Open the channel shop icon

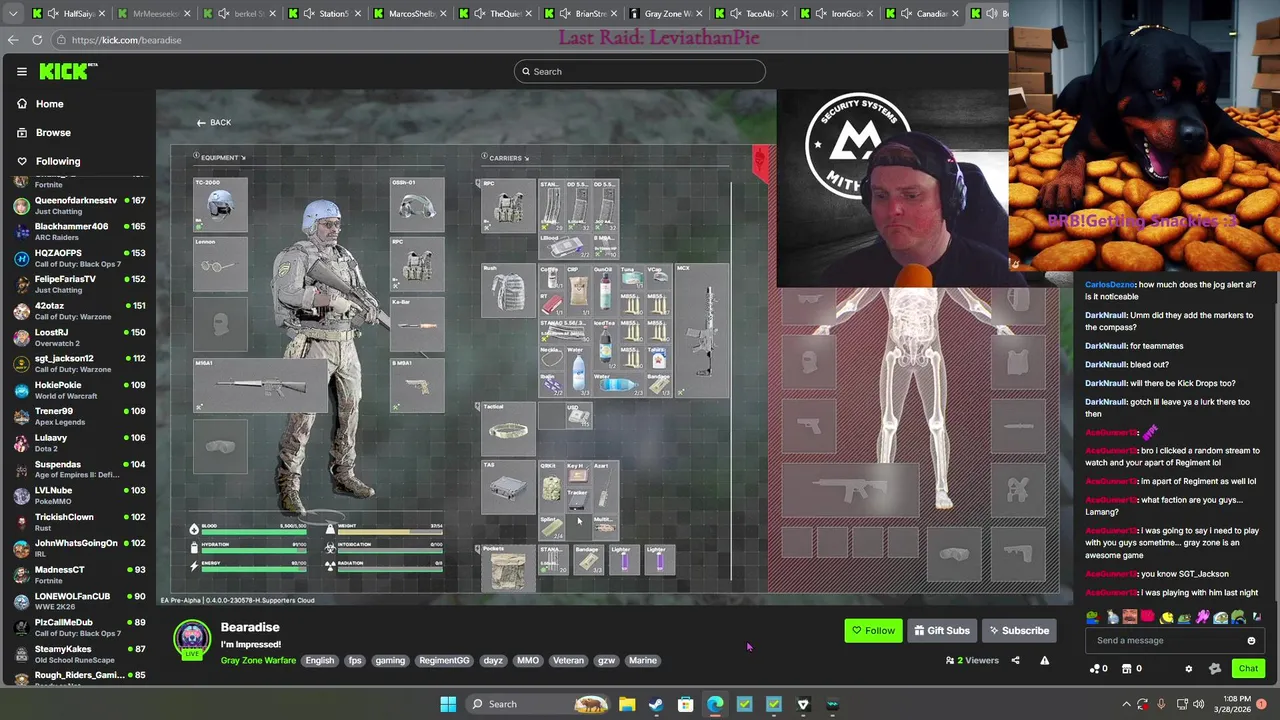point(1127,669)
